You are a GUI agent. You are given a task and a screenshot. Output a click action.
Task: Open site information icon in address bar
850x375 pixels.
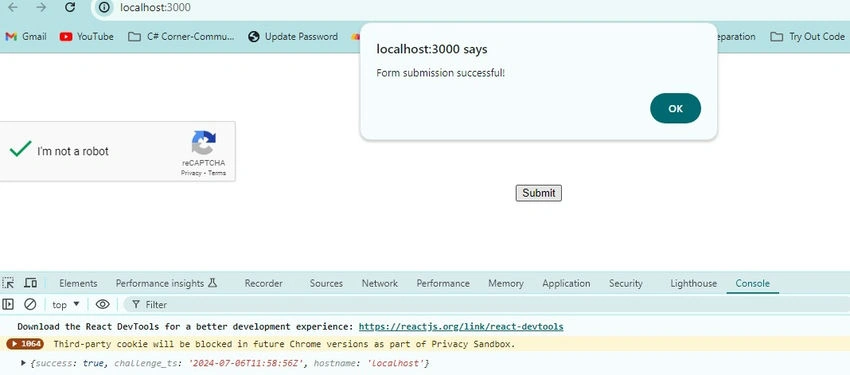[104, 8]
